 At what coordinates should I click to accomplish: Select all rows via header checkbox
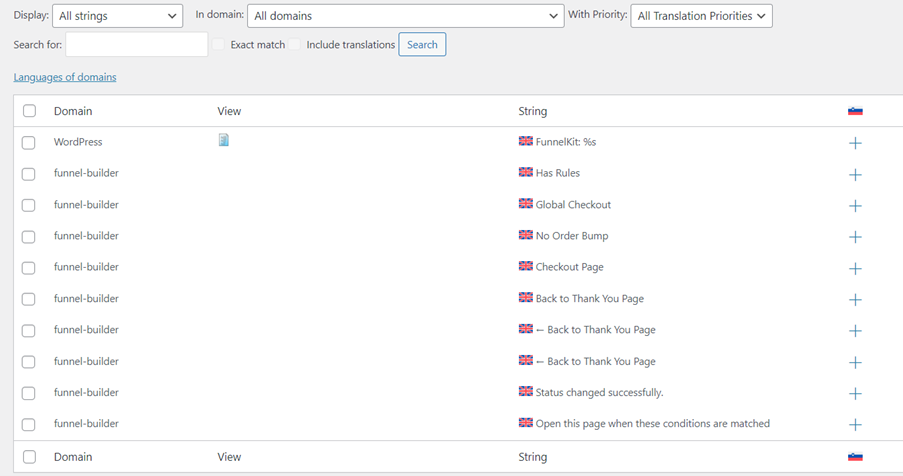(x=29, y=111)
